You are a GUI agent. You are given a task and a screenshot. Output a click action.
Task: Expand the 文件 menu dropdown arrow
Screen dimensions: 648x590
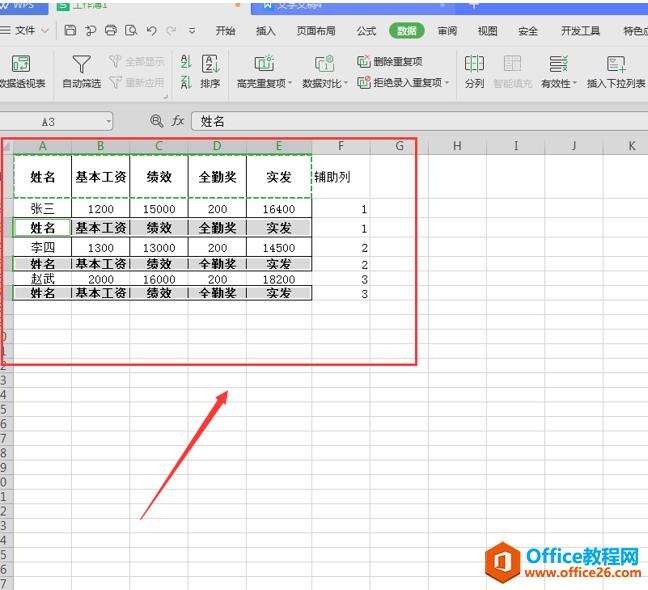45,31
